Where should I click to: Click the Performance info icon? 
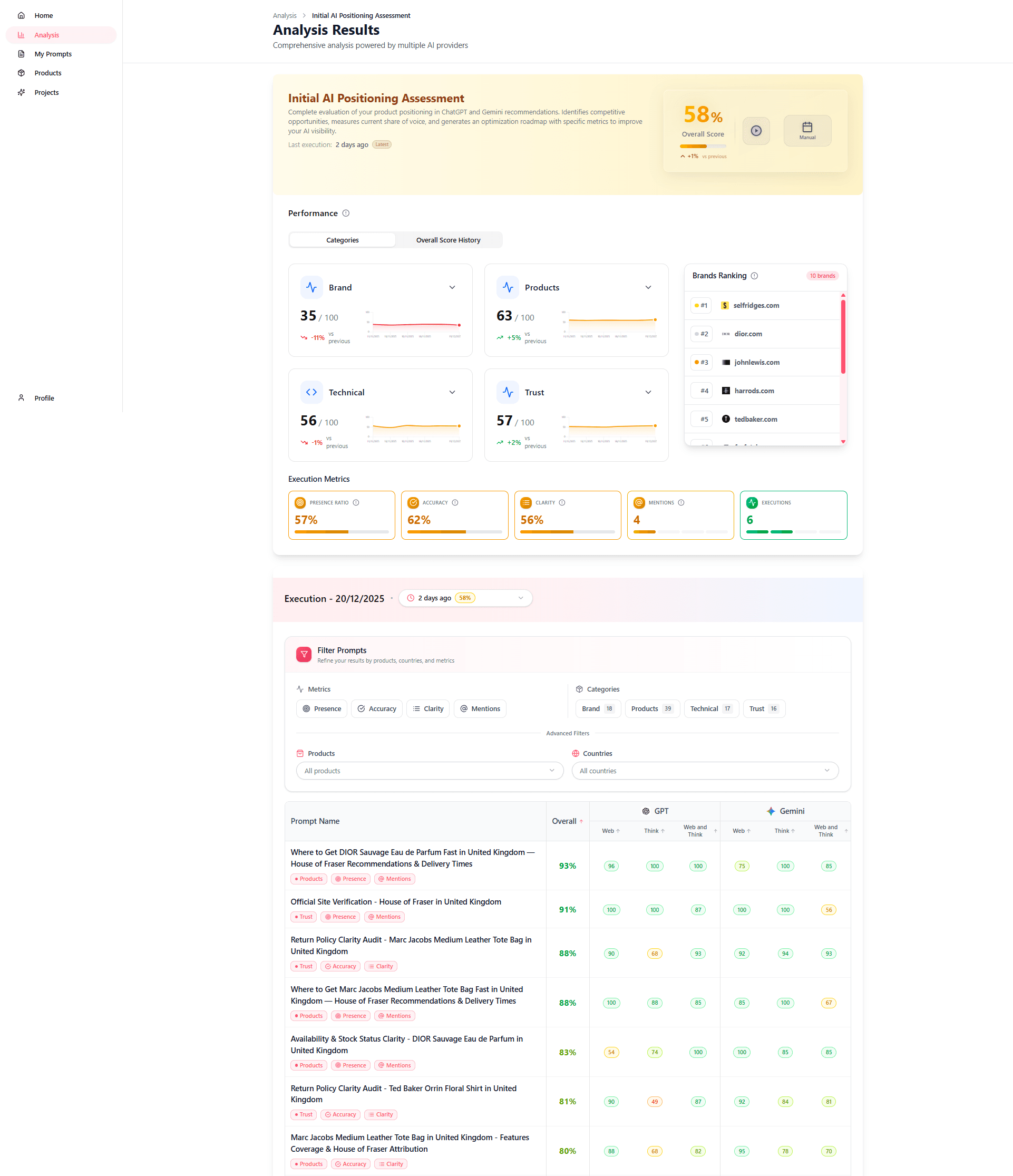point(346,213)
